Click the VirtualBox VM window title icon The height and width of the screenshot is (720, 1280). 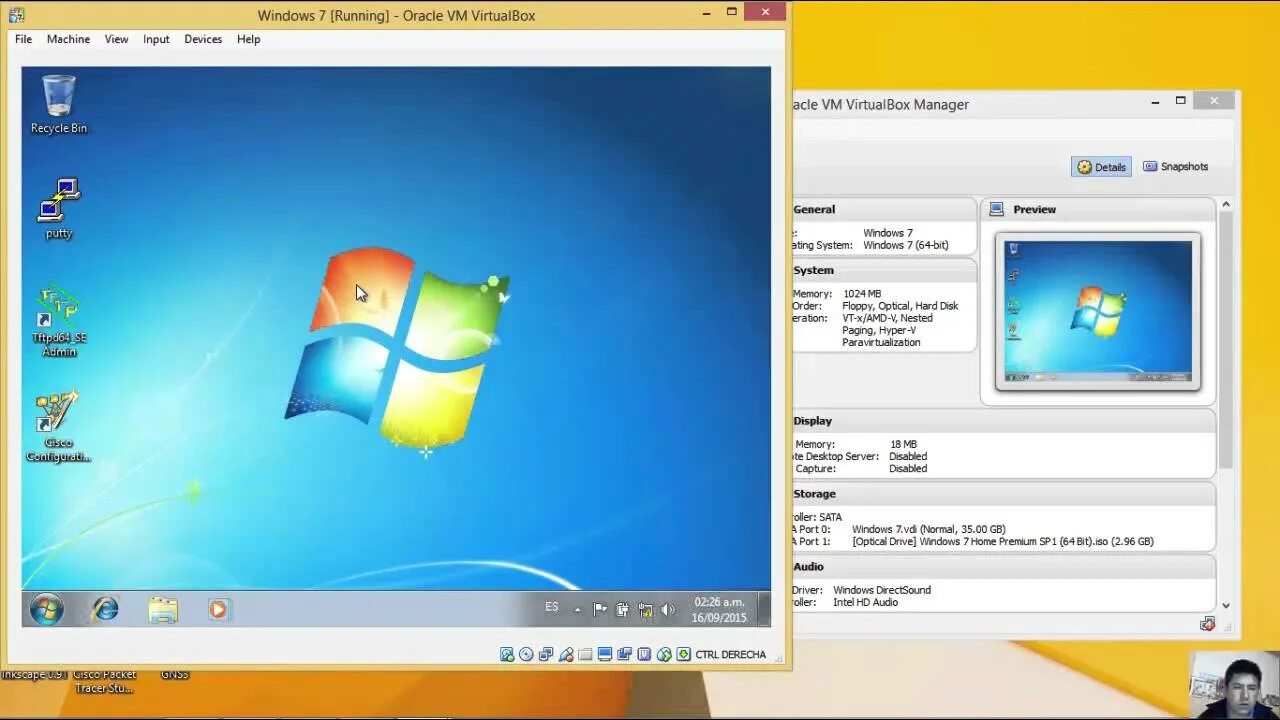(x=16, y=15)
